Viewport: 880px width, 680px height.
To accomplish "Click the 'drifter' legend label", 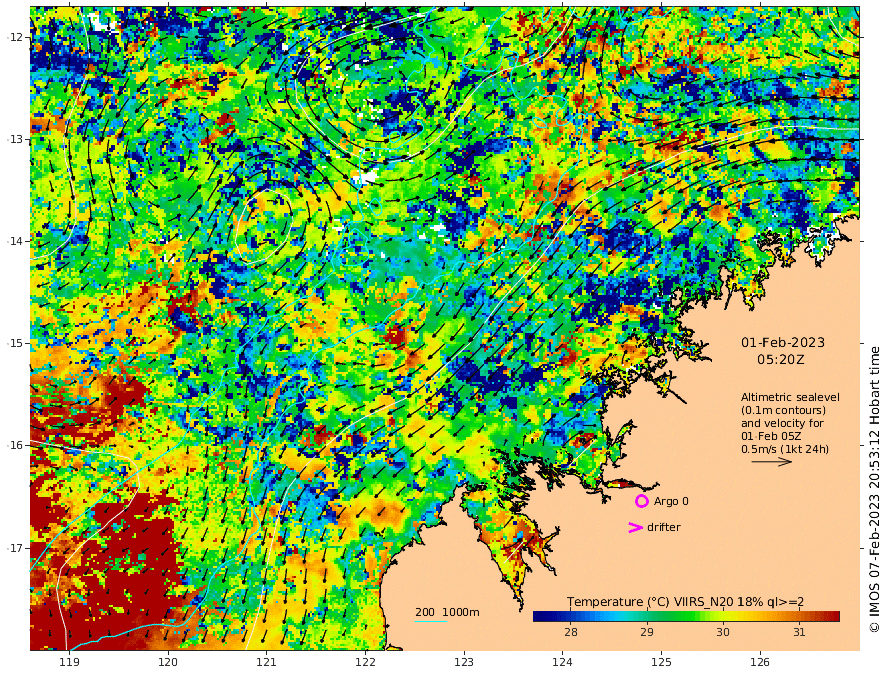I will (x=664, y=527).
